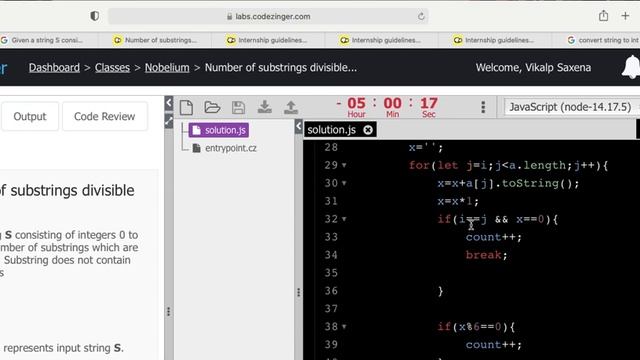
Task: Switch to the 'convert string to int' tab
Action: point(602,40)
